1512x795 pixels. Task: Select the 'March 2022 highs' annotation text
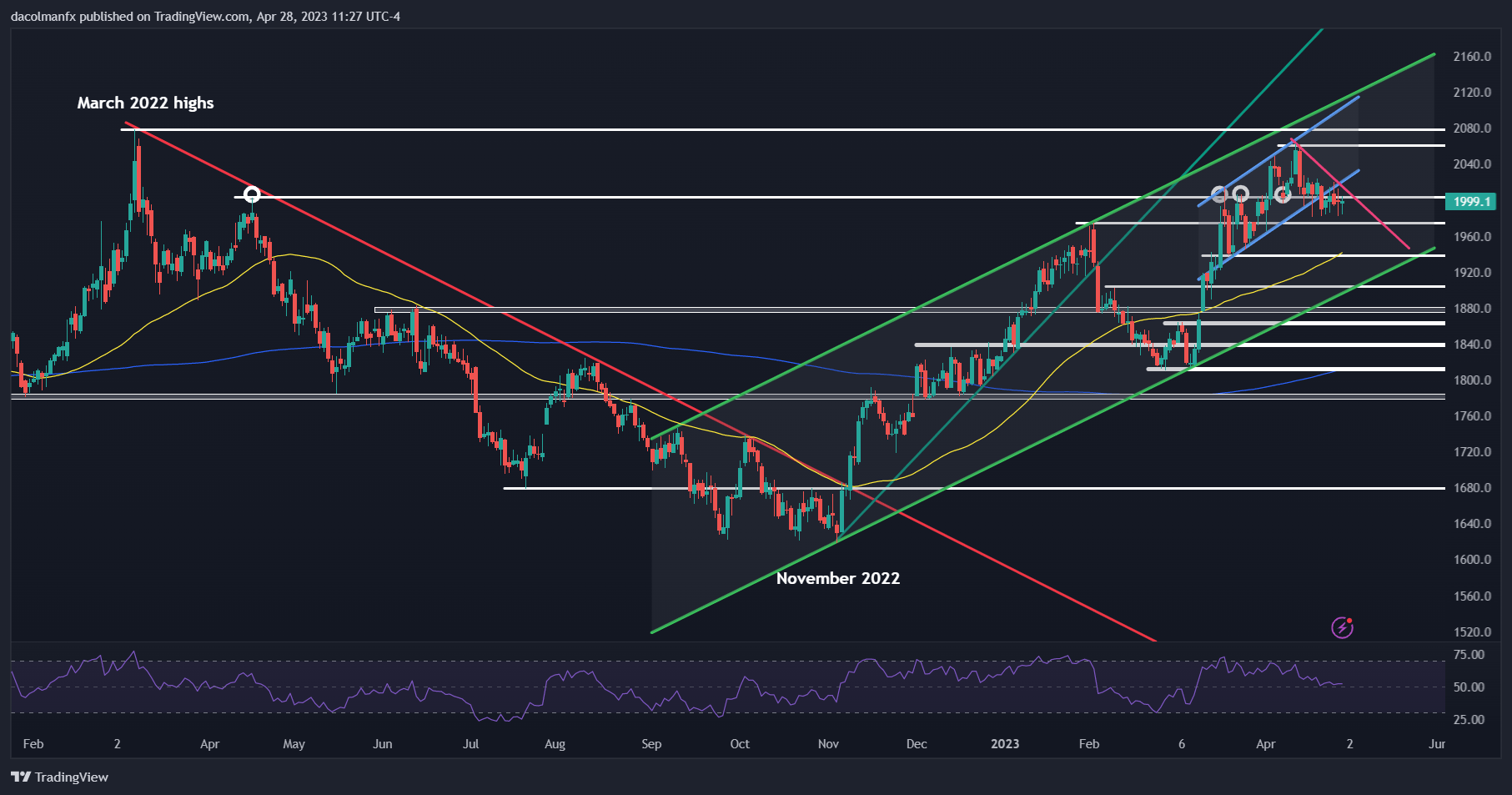[x=146, y=103]
